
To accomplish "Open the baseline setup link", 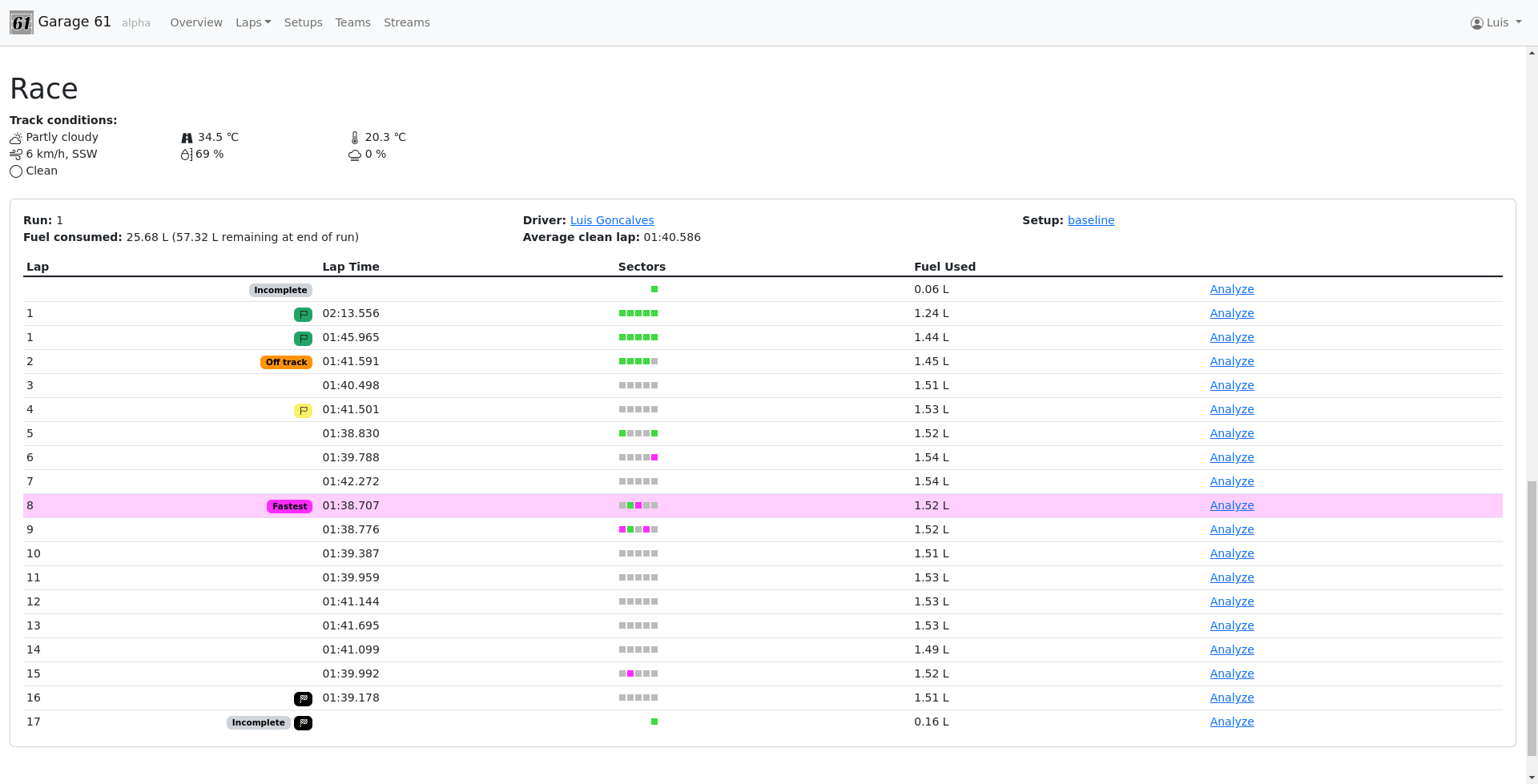I will 1091,220.
